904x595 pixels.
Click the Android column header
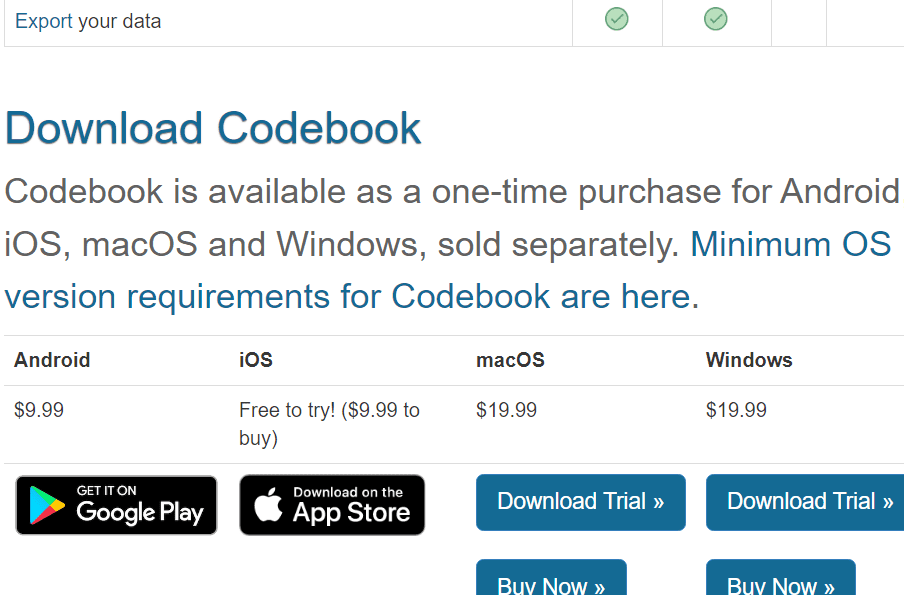pyautogui.click(x=52, y=360)
